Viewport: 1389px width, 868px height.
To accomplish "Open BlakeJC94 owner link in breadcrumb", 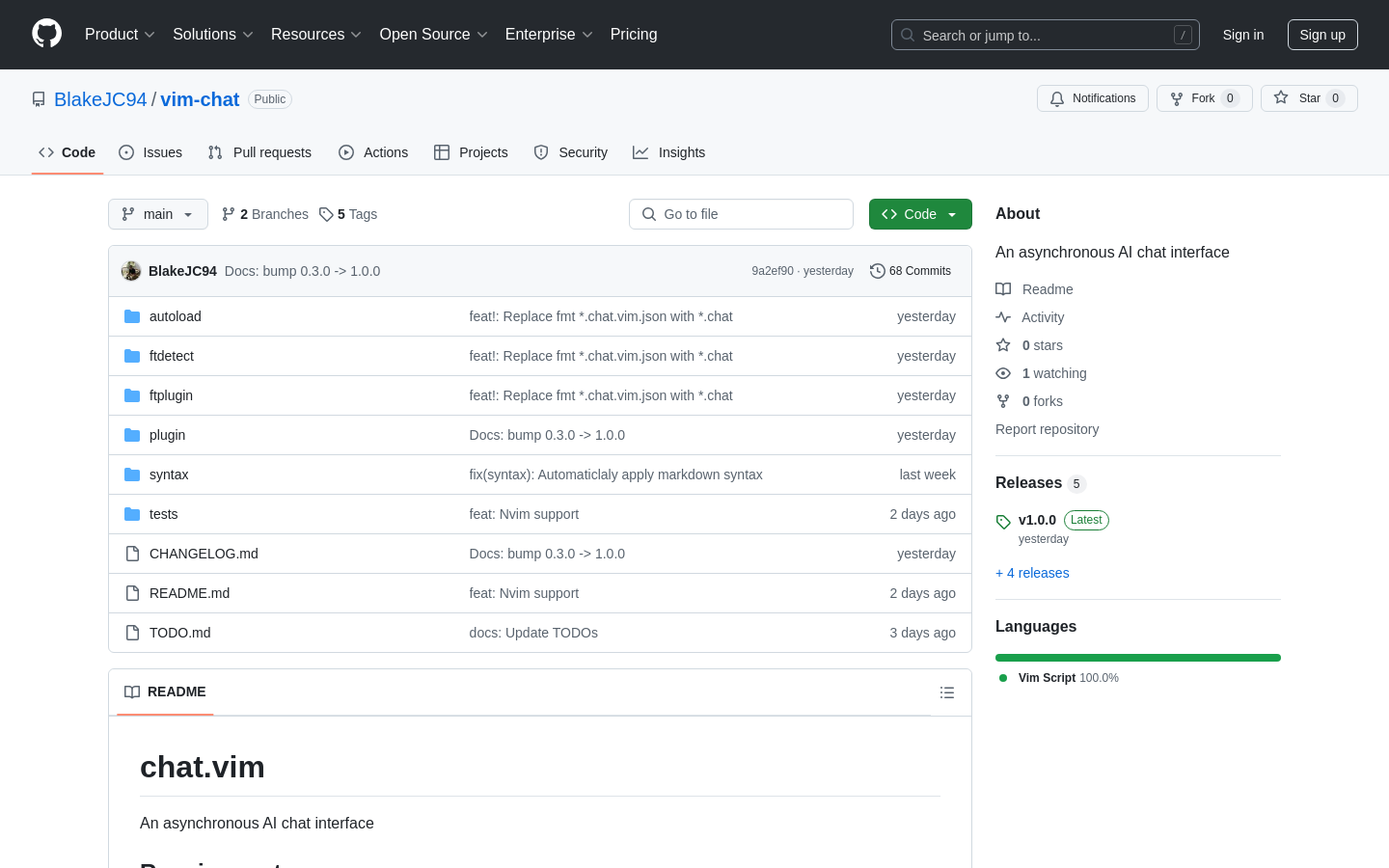I will coord(100,99).
